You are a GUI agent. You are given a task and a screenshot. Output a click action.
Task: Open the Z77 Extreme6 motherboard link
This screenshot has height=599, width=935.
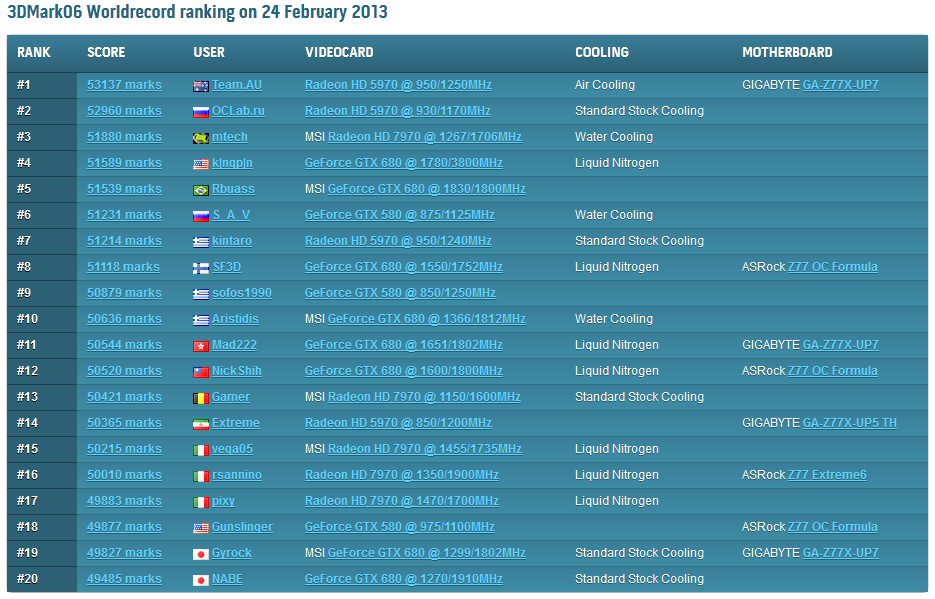tap(827, 474)
